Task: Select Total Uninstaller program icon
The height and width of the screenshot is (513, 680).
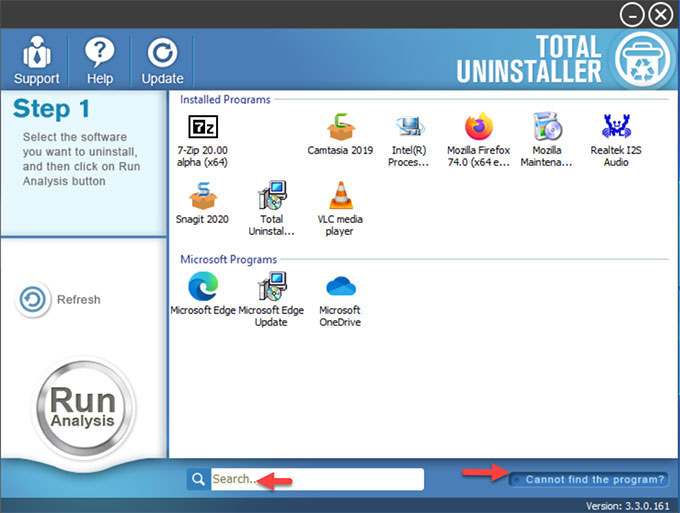Action: coord(272,196)
